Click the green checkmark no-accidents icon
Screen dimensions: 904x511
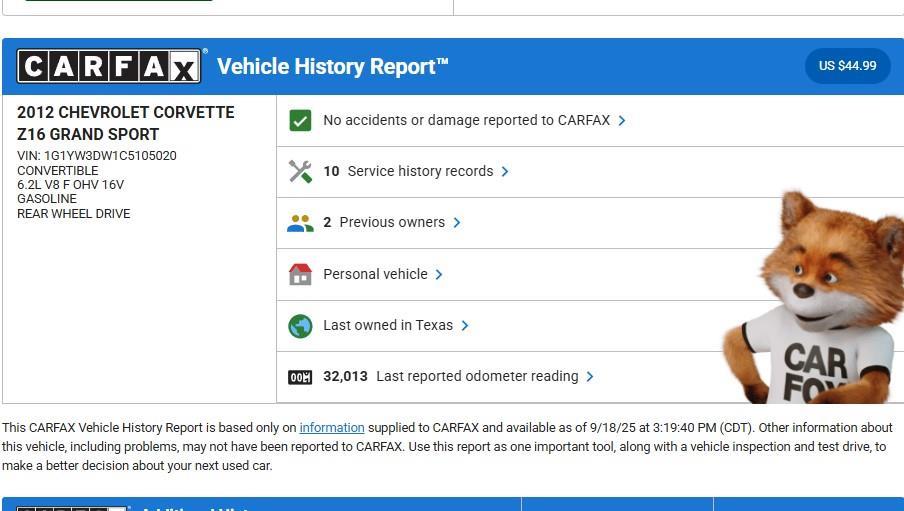(300, 120)
